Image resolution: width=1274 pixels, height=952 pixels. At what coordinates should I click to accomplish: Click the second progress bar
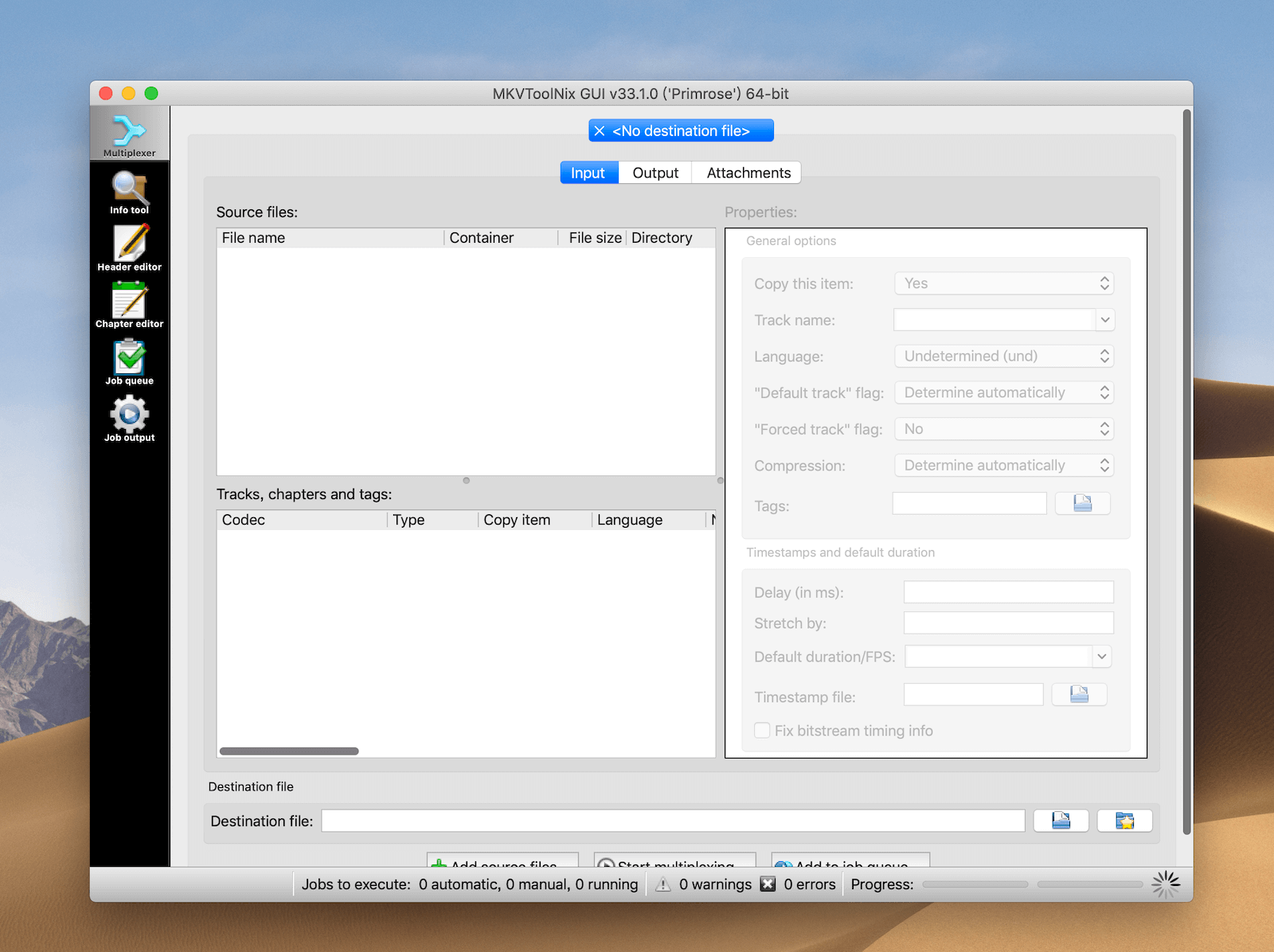tap(1090, 884)
